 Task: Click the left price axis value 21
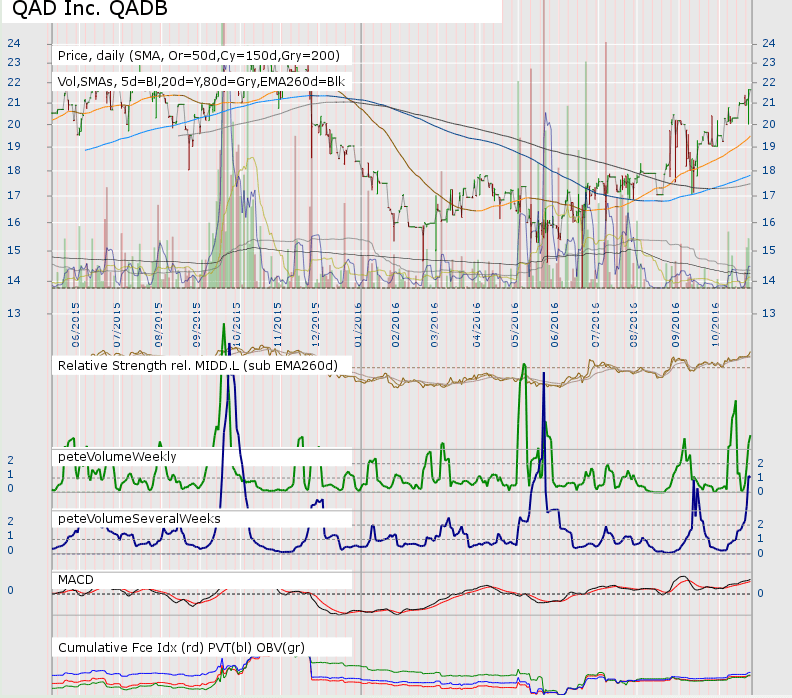(14, 103)
